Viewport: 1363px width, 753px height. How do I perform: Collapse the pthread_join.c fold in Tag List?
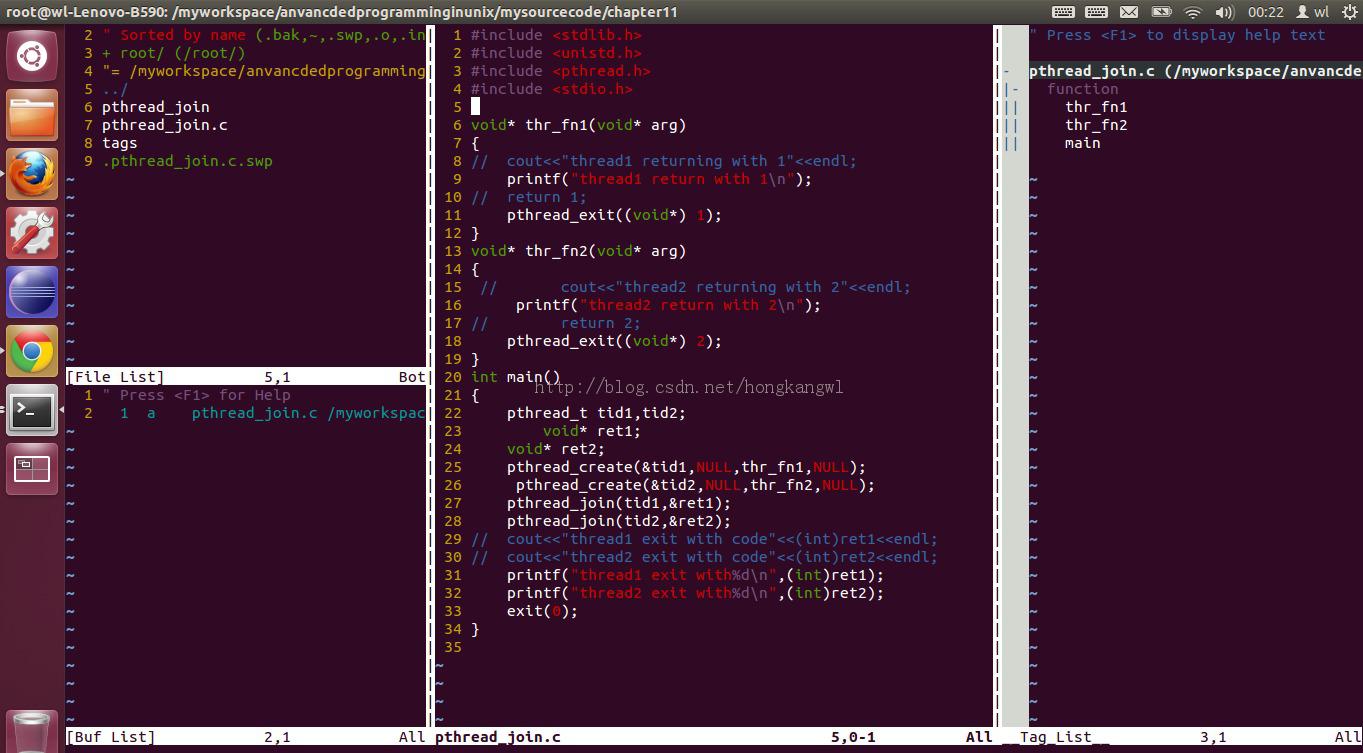click(x=1007, y=71)
